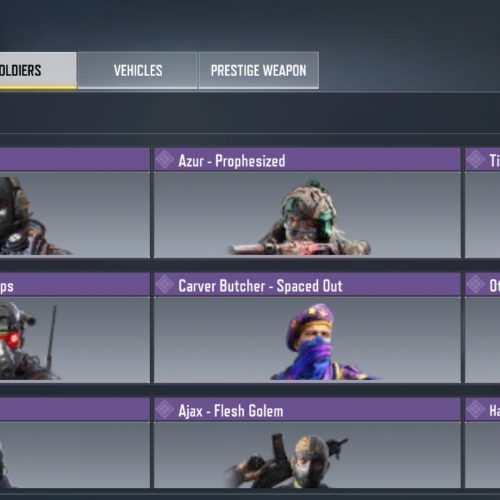Select the Carver Butcher portrait with purple beret
Viewport: 500px width, 500px height.
click(x=307, y=340)
